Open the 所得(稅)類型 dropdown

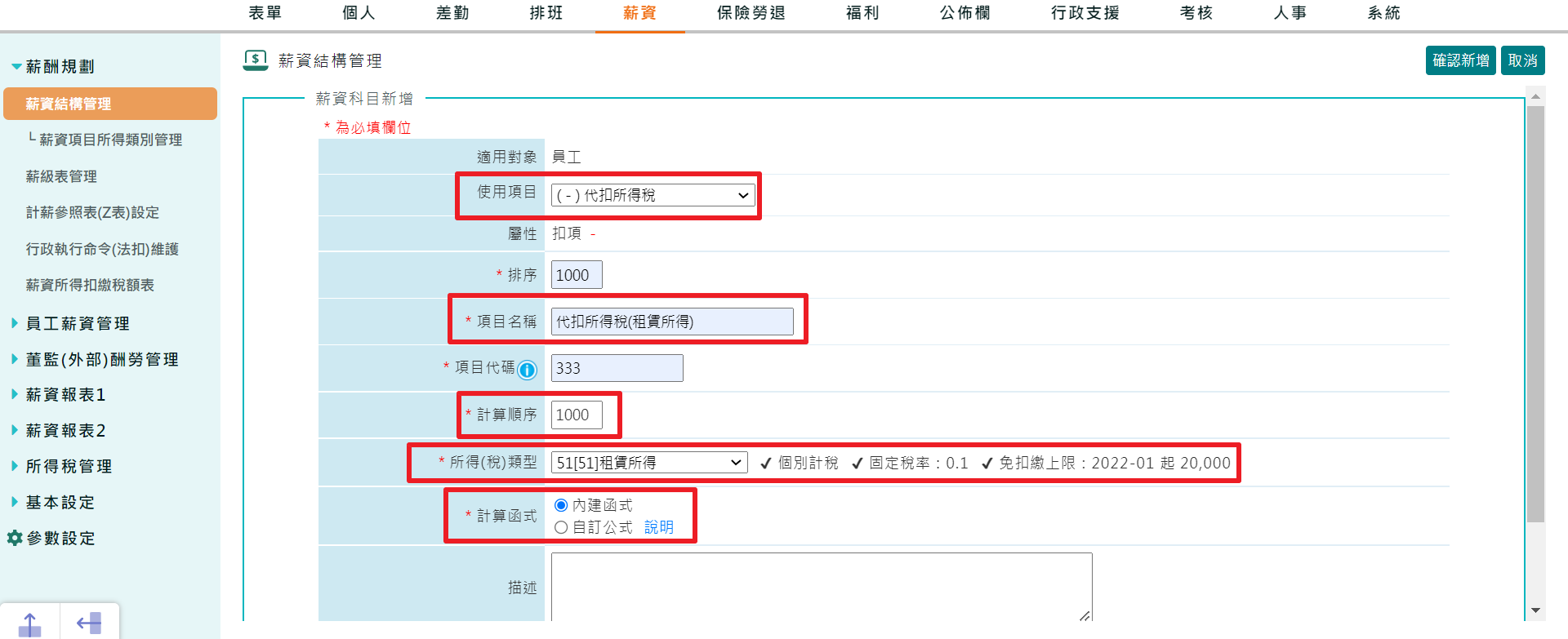pyautogui.click(x=649, y=463)
